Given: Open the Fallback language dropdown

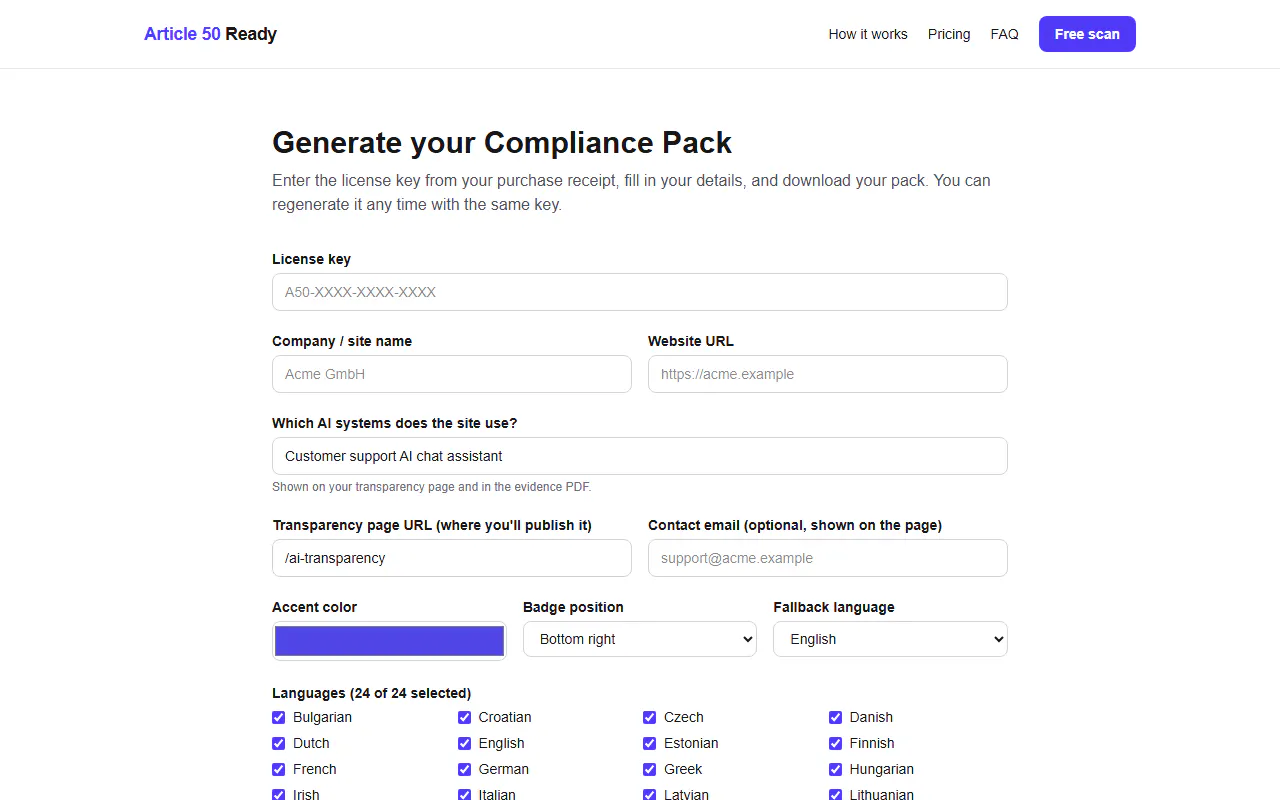Looking at the screenshot, I should (890, 639).
